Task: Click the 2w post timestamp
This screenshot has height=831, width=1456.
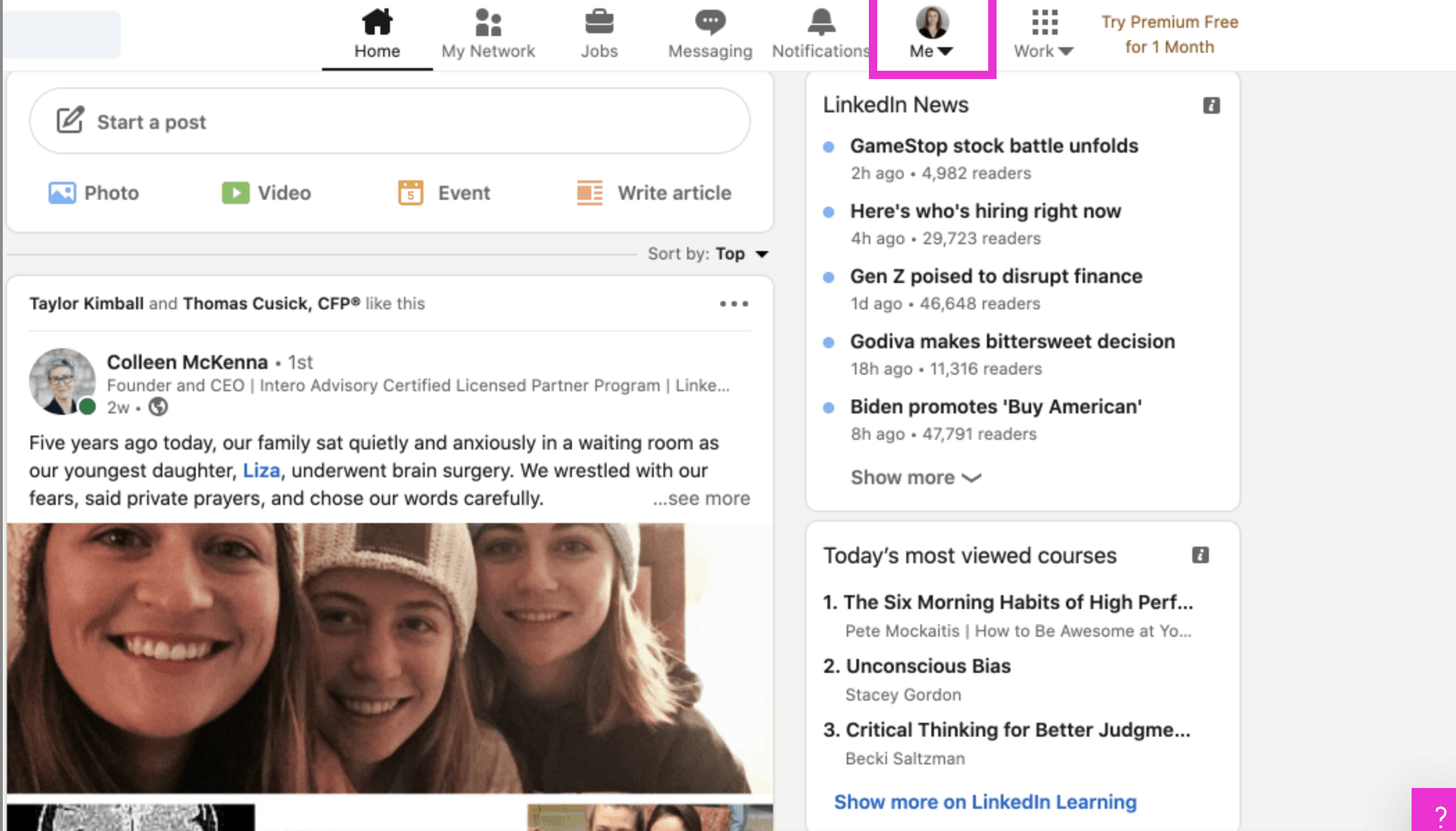Action: coord(118,408)
